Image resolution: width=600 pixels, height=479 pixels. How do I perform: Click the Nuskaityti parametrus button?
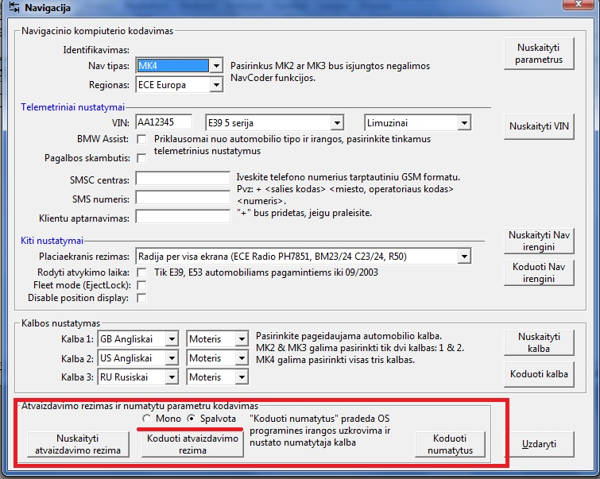[x=540, y=53]
